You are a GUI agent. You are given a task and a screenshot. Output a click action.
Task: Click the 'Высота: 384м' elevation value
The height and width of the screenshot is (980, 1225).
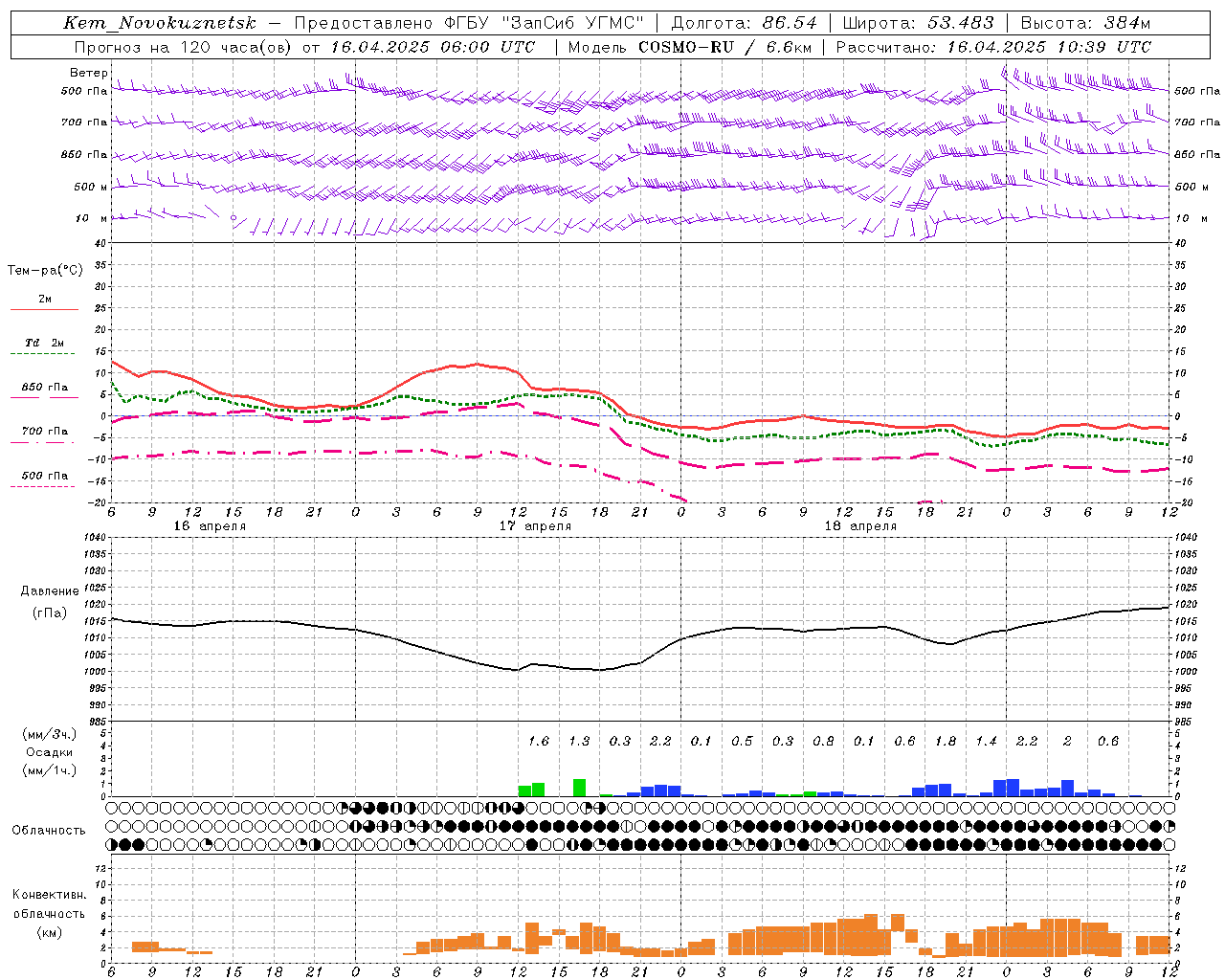point(1085,23)
